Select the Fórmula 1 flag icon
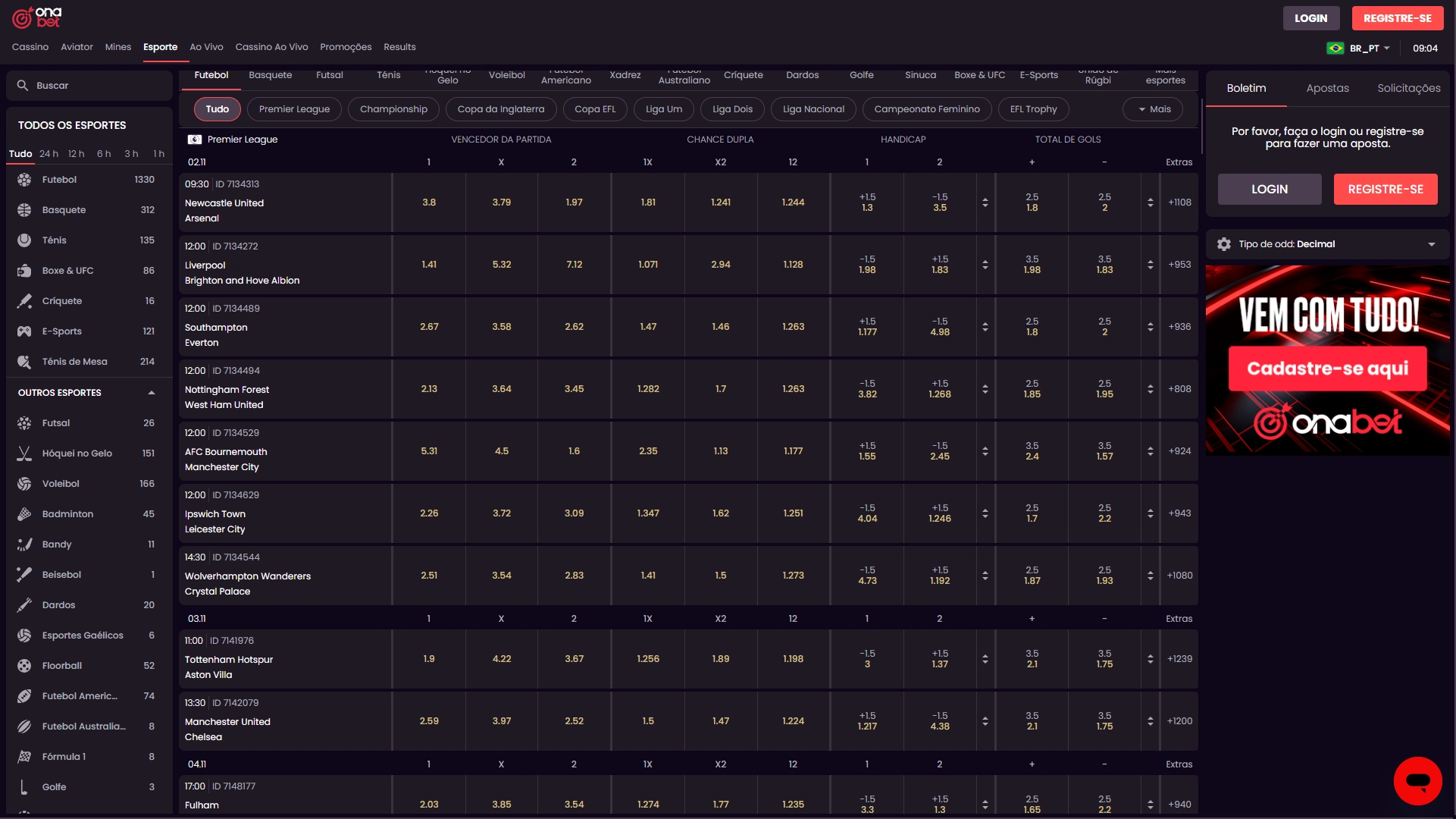 click(24, 757)
